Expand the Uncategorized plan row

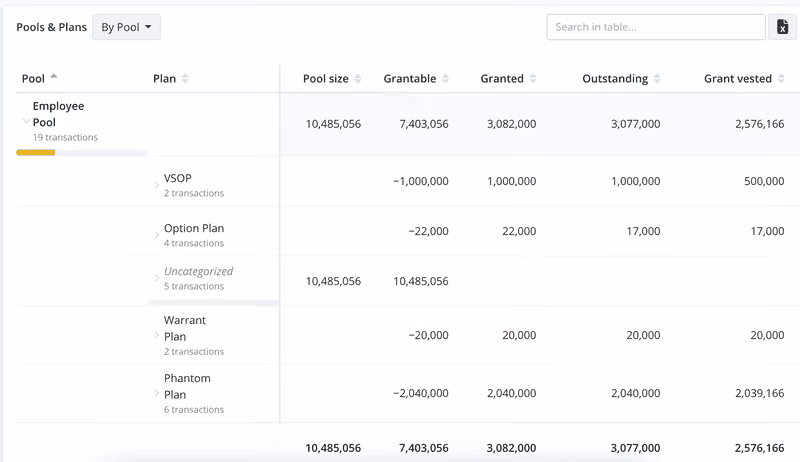[157, 278]
